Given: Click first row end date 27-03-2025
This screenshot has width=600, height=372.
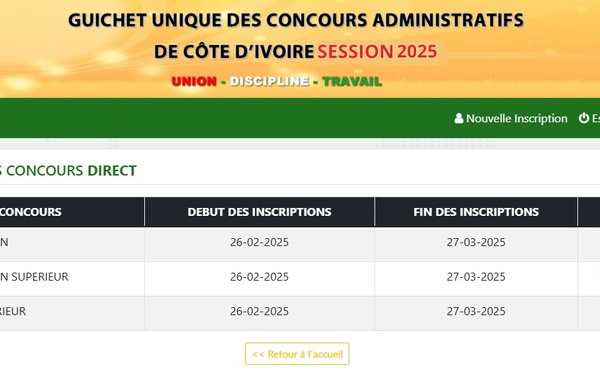Looking at the screenshot, I should (x=476, y=242).
